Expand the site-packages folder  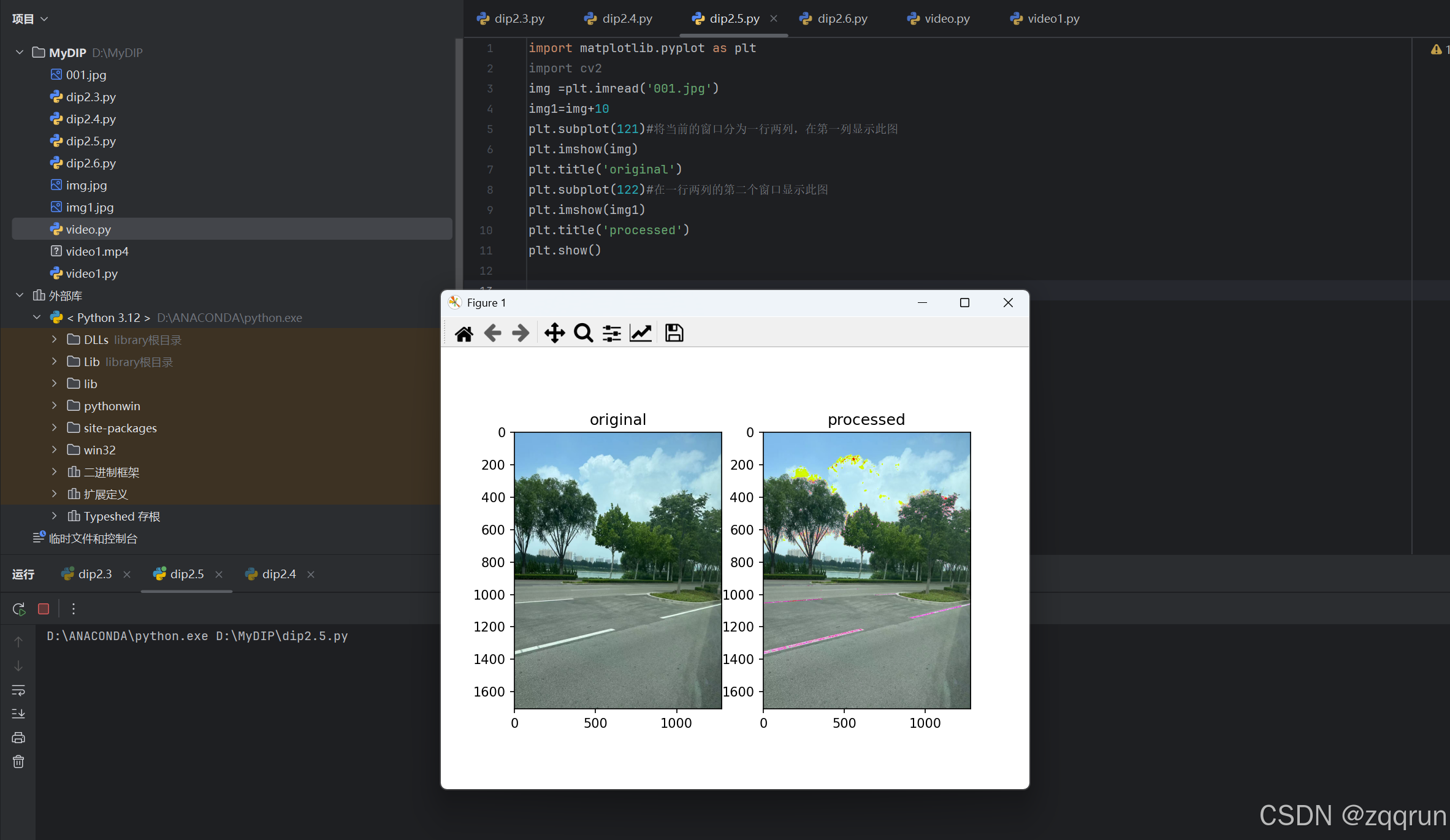click(x=54, y=428)
